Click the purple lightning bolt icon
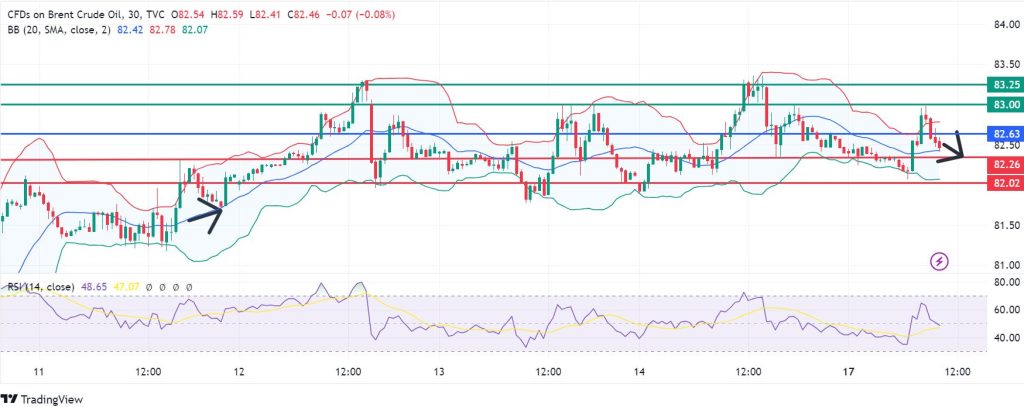Screen dimensions: 1024x407 pos(939,262)
